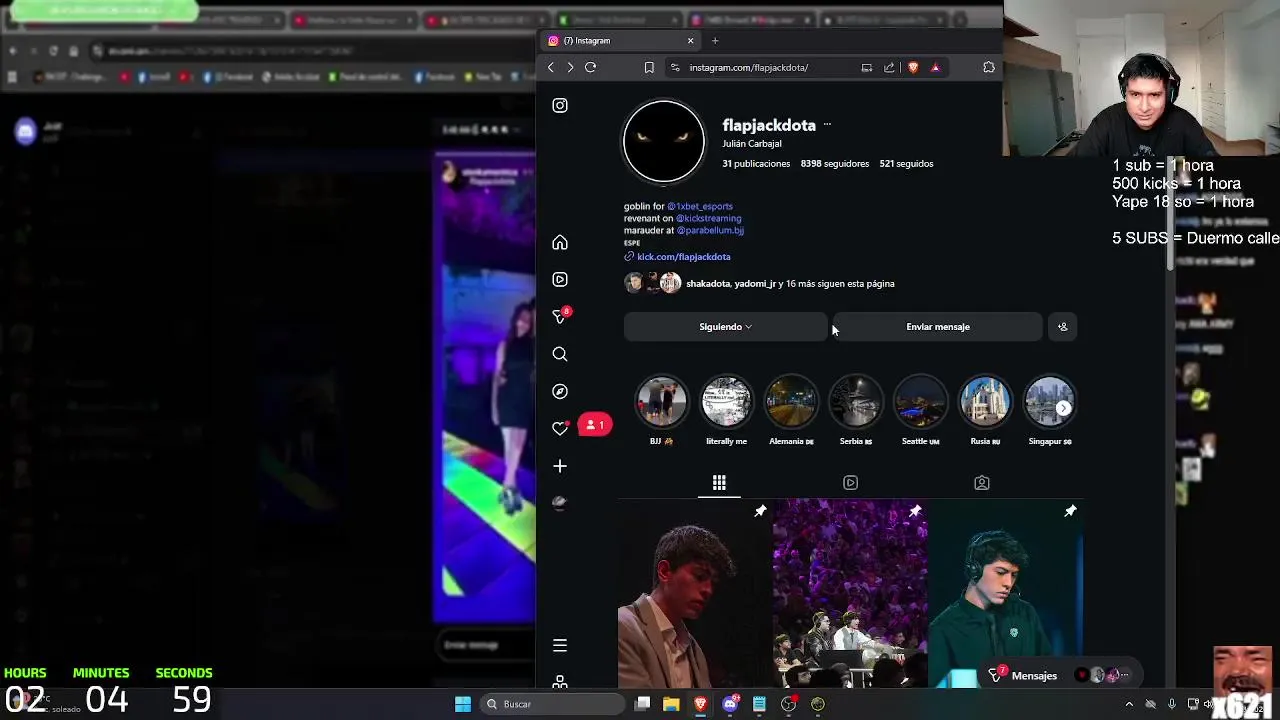Bookmark this page with the bookmark icon
Screen dimensions: 1280x720
649,67
